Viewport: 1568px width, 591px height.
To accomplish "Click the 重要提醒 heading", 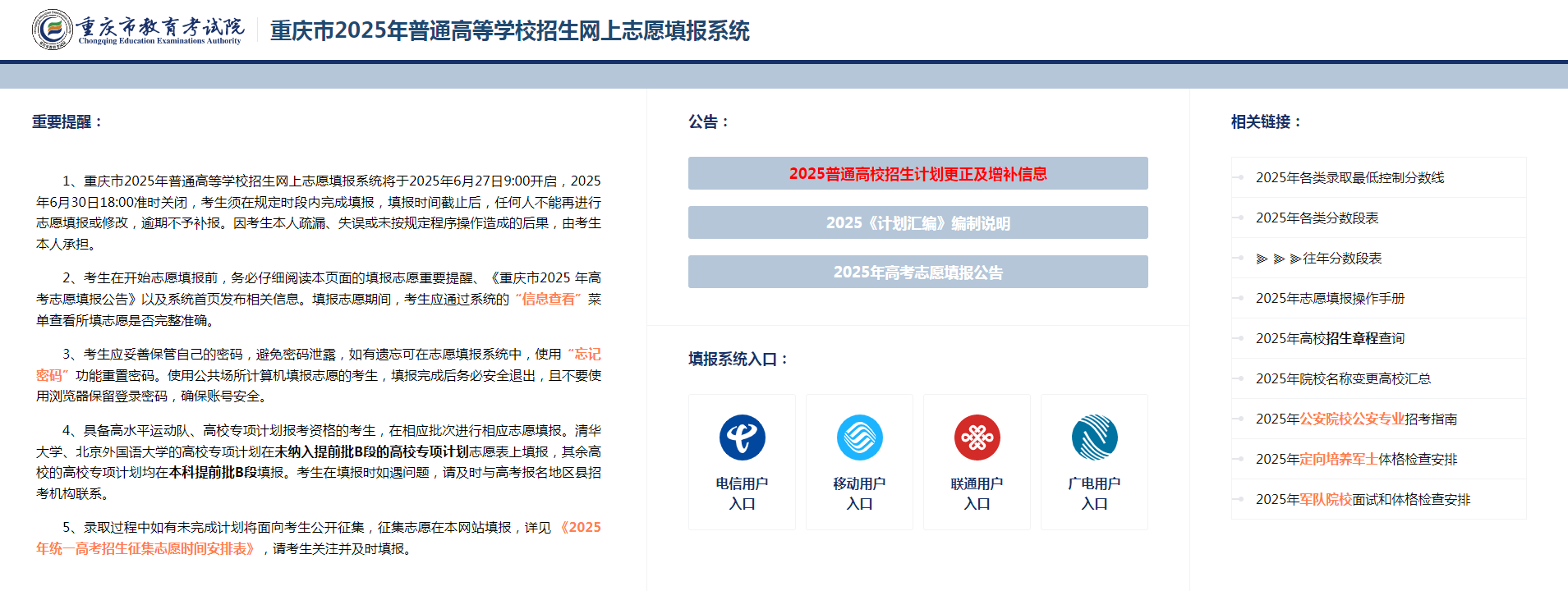I will click(67, 121).
